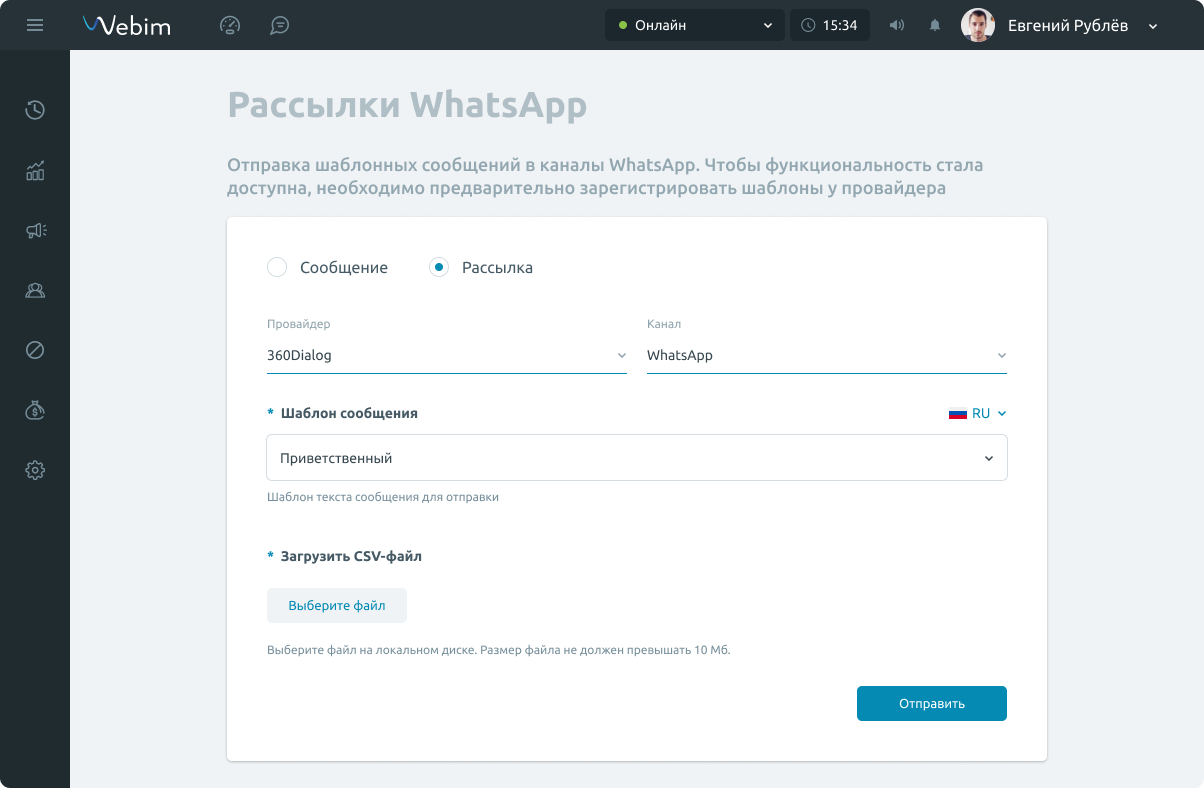Expand the Шаблон сообщения "Приветственный" dropdown
The image size is (1204, 788).
pyautogui.click(x=636, y=458)
